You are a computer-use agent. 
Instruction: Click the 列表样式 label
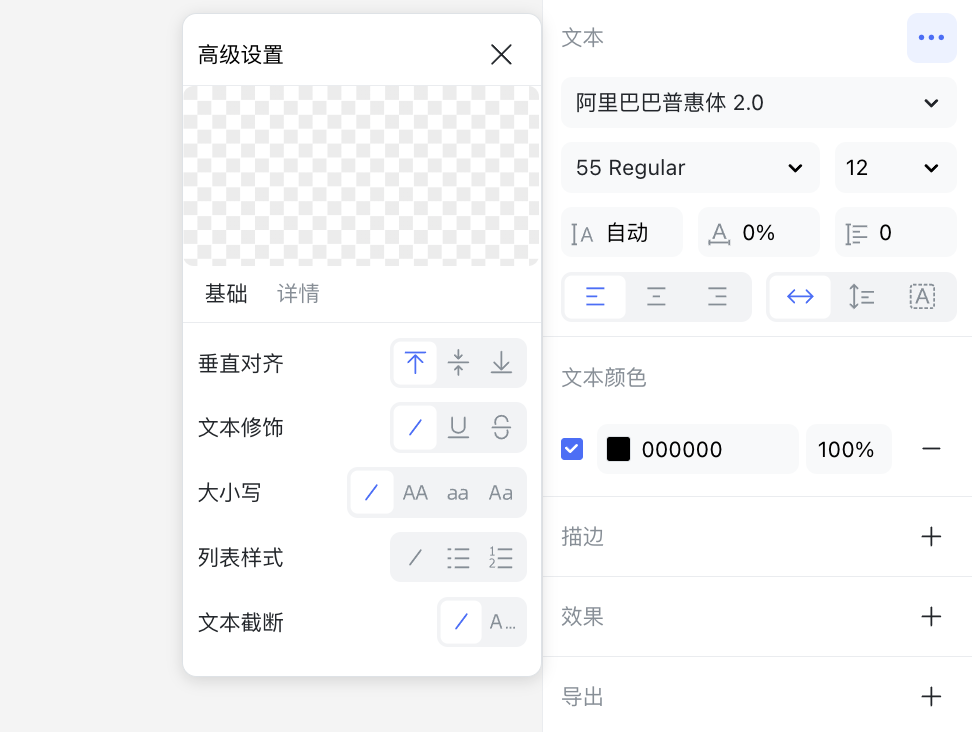[241, 557]
